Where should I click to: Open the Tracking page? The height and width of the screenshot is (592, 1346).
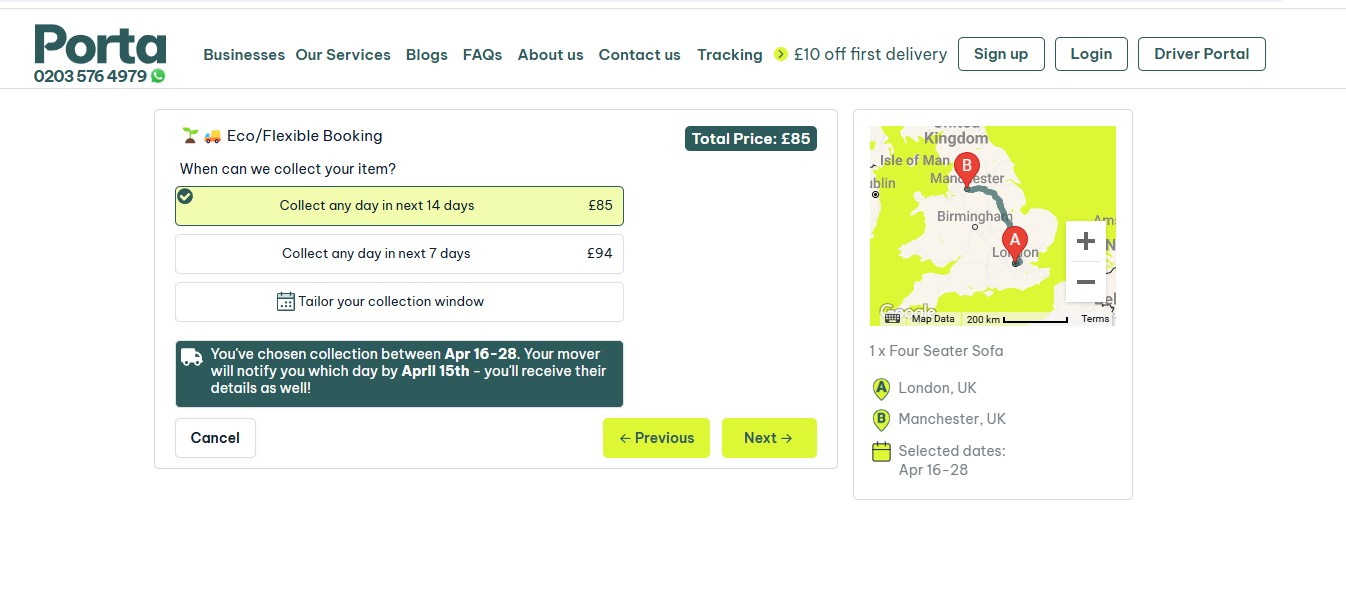tap(730, 55)
